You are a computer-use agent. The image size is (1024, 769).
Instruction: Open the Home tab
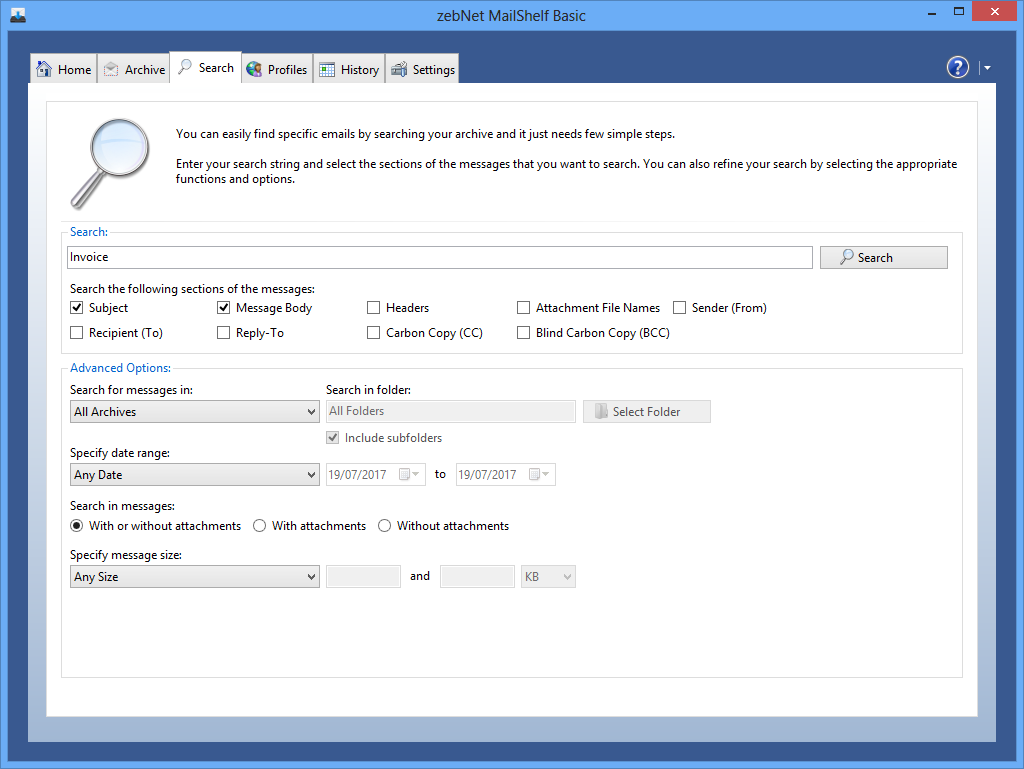(x=64, y=69)
